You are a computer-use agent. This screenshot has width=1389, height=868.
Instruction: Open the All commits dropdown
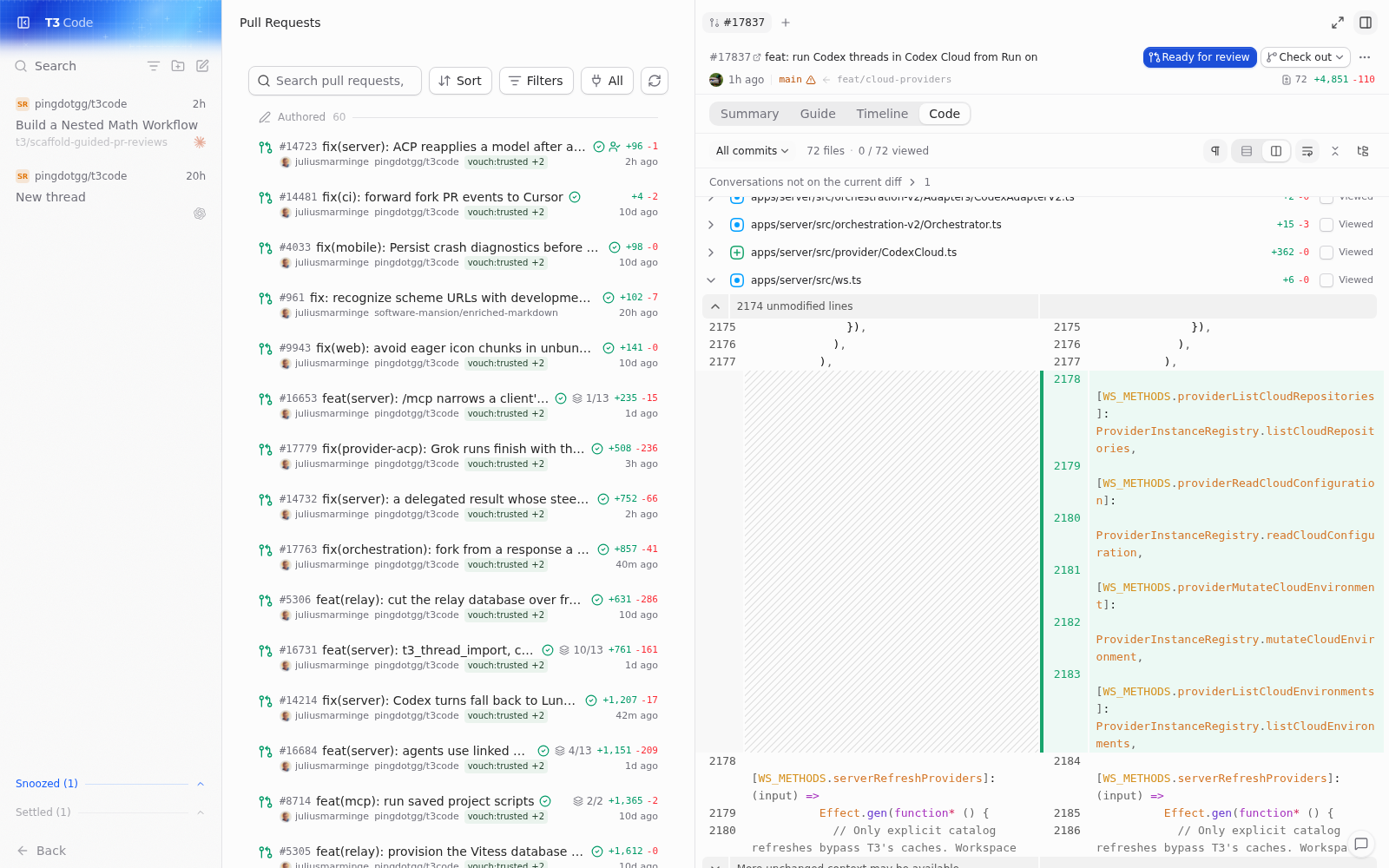click(x=752, y=151)
